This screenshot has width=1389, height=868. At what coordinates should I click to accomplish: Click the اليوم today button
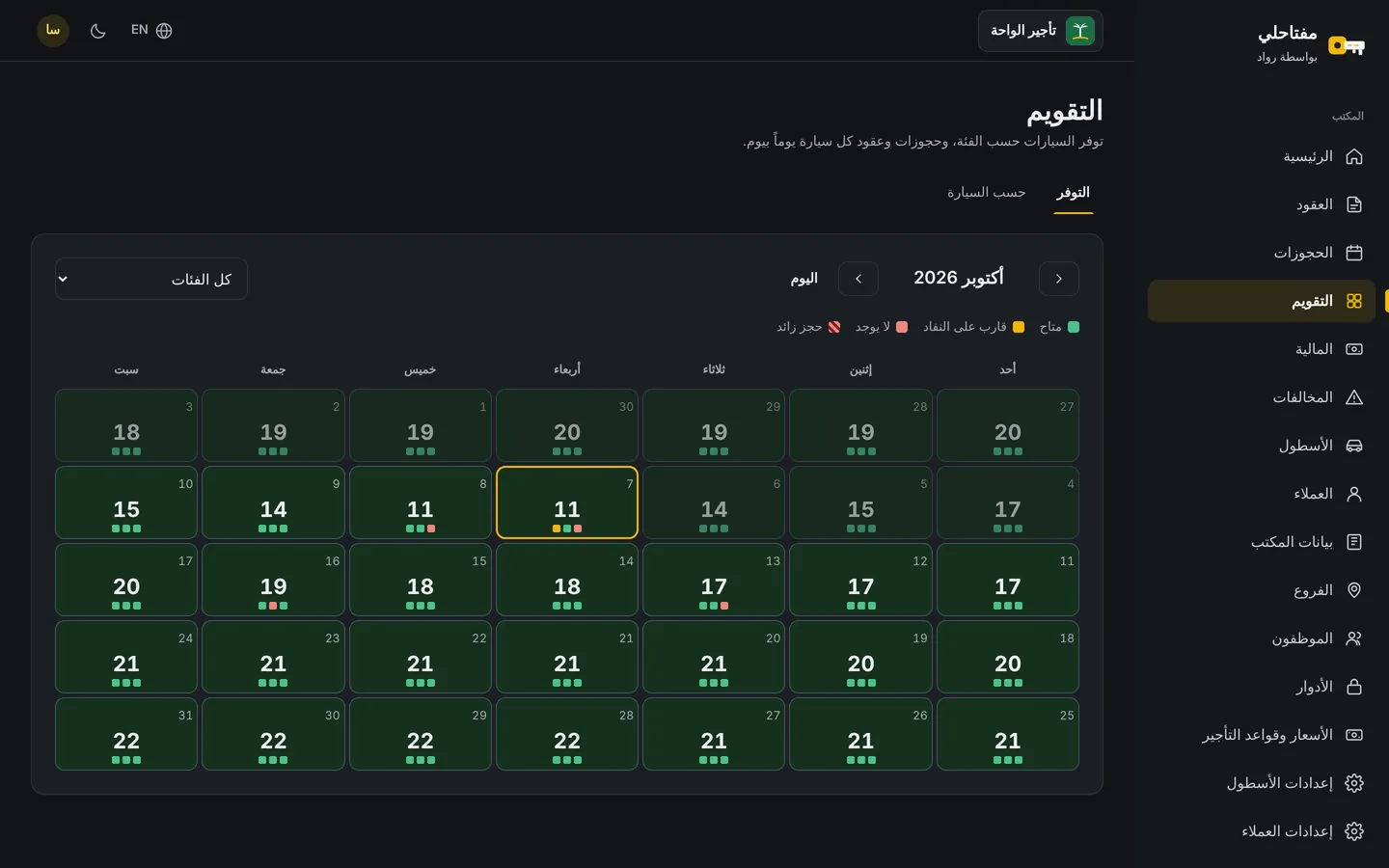pyautogui.click(x=803, y=279)
